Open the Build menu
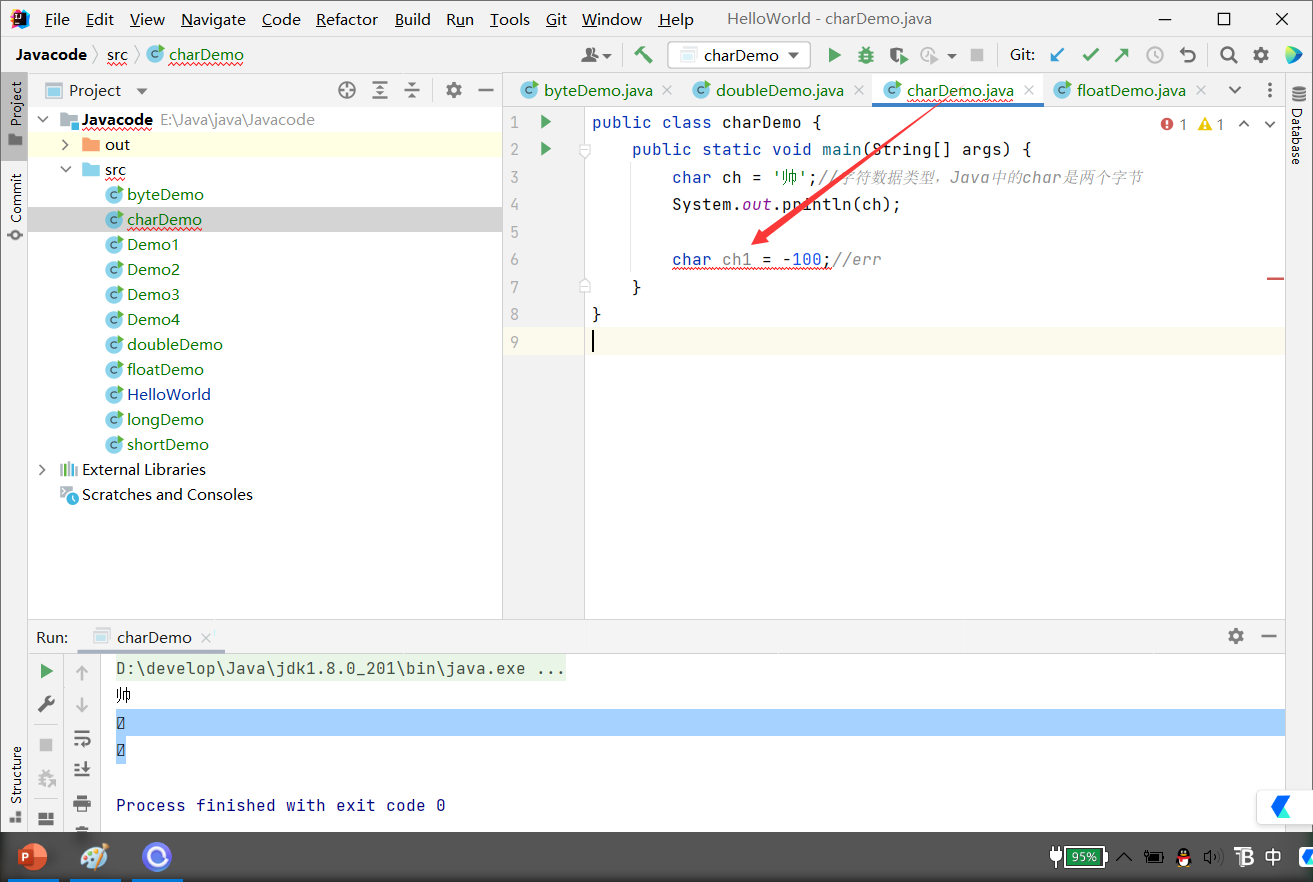The height and width of the screenshot is (882, 1313). [413, 19]
